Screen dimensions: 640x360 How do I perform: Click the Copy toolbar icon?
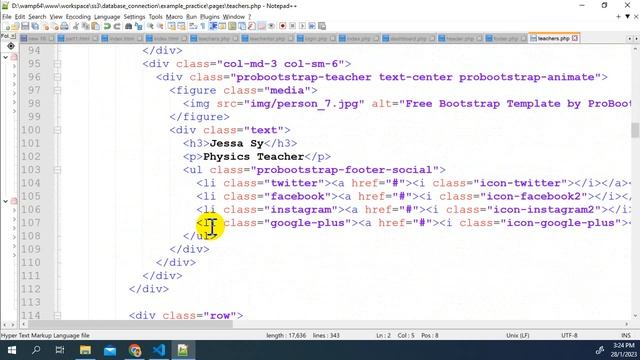86,26
